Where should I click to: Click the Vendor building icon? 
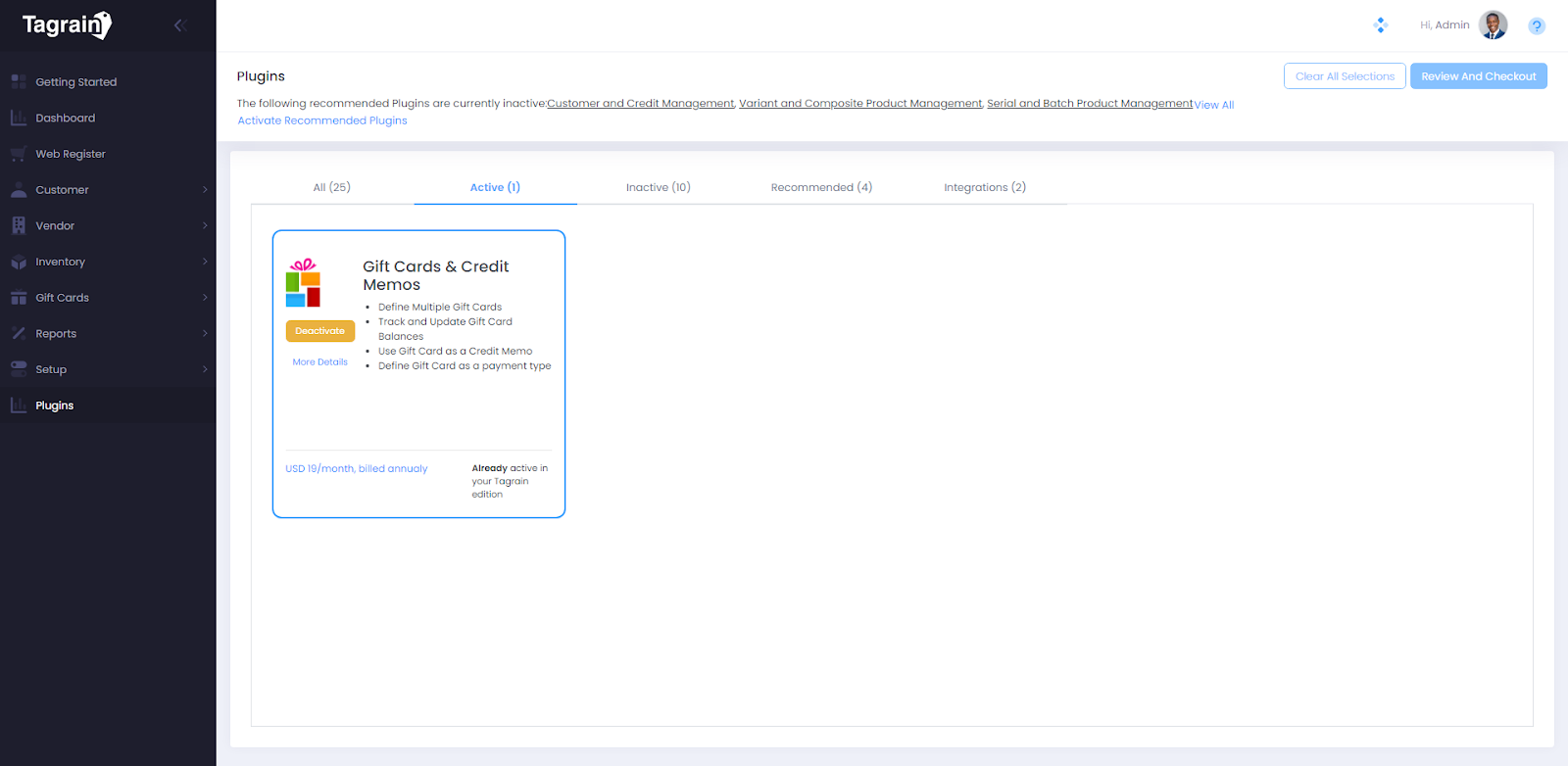(x=19, y=225)
